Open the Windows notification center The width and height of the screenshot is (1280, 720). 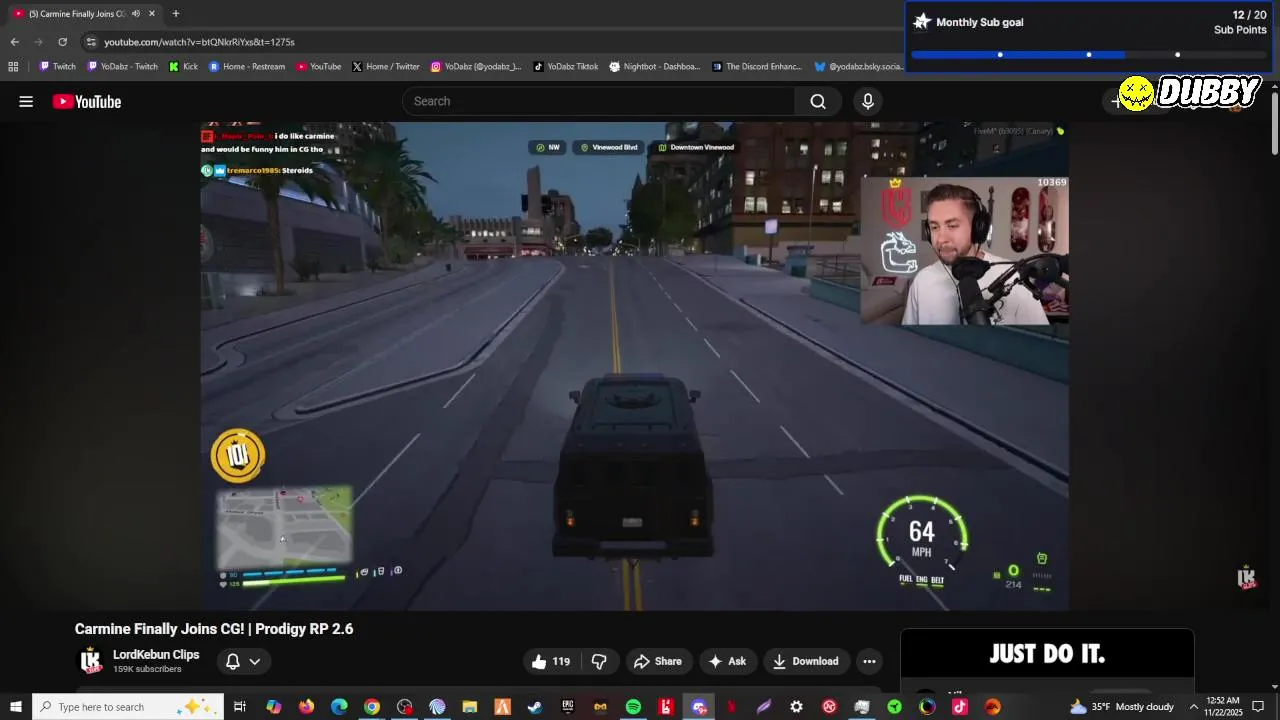(1258, 707)
